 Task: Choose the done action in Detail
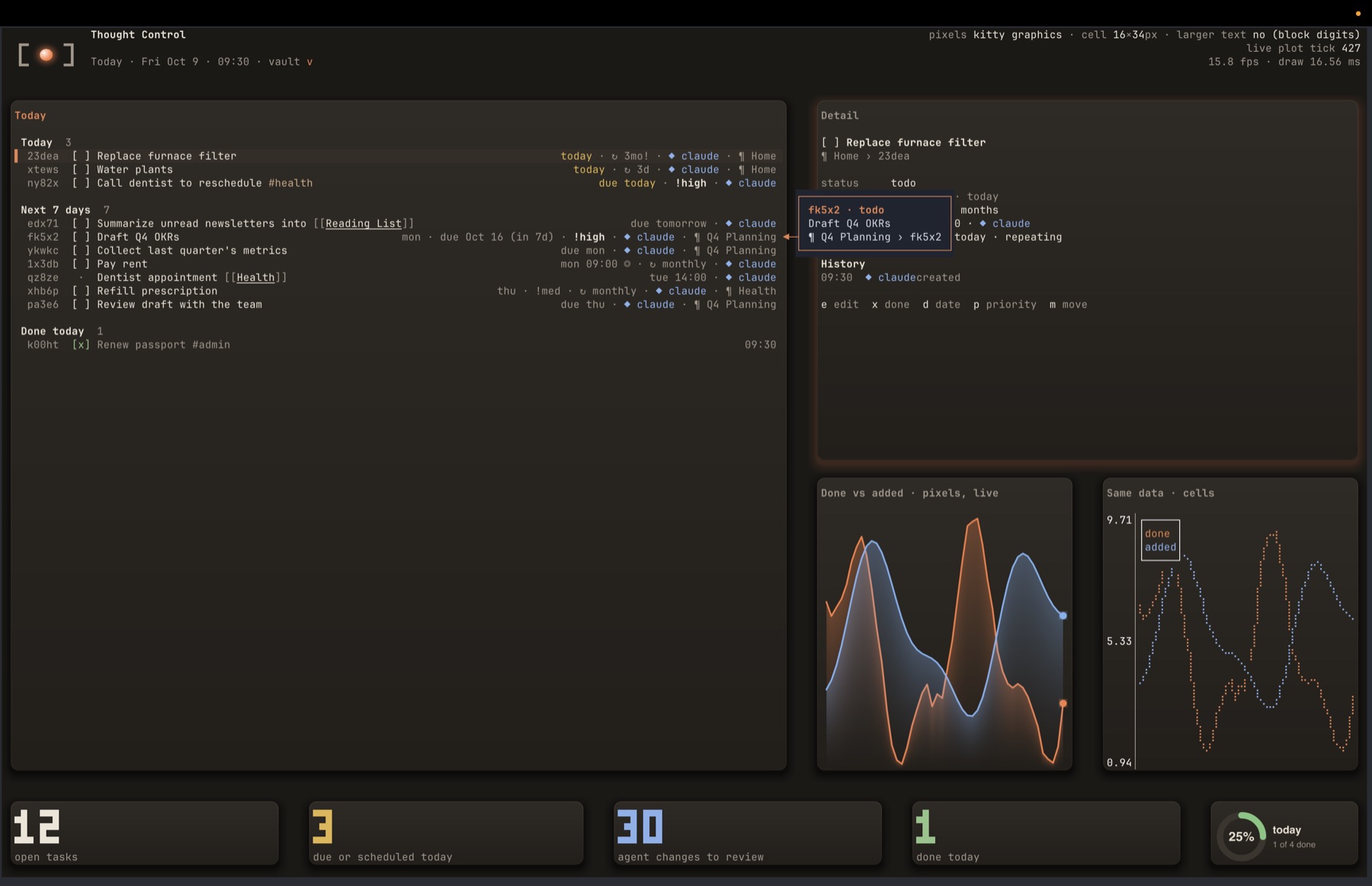(891, 304)
